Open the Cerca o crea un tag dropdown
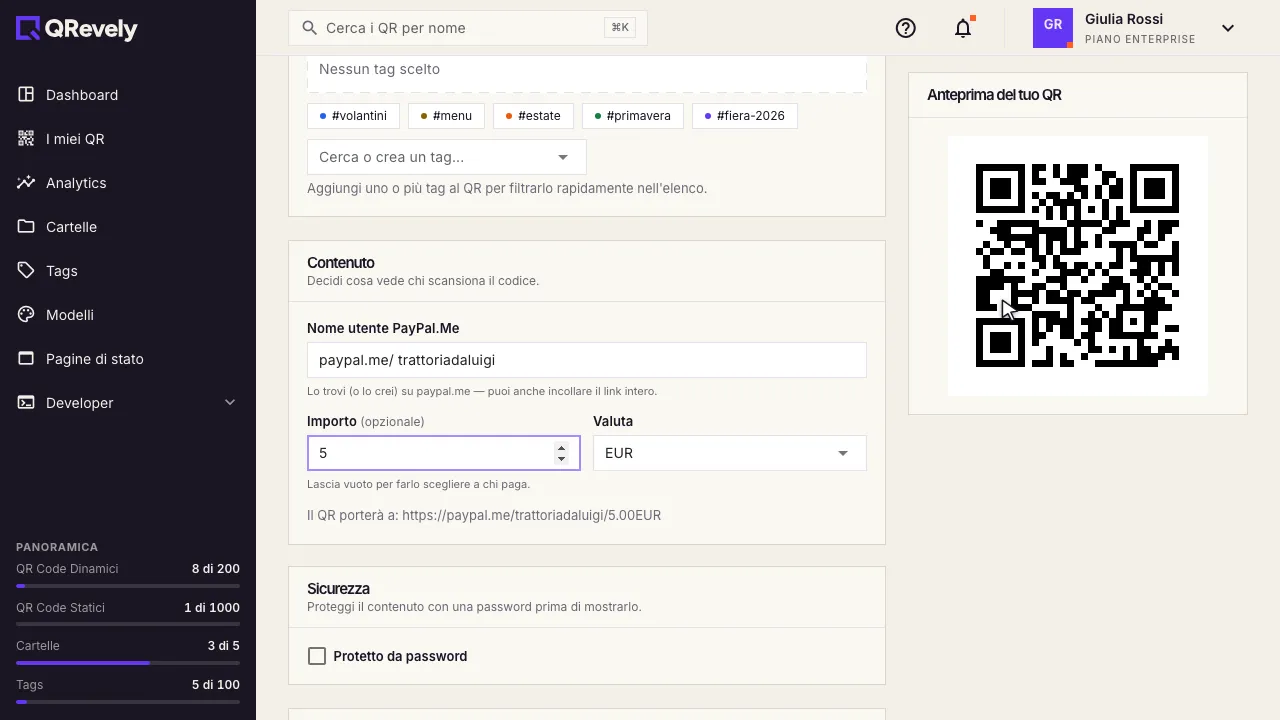 pyautogui.click(x=447, y=157)
